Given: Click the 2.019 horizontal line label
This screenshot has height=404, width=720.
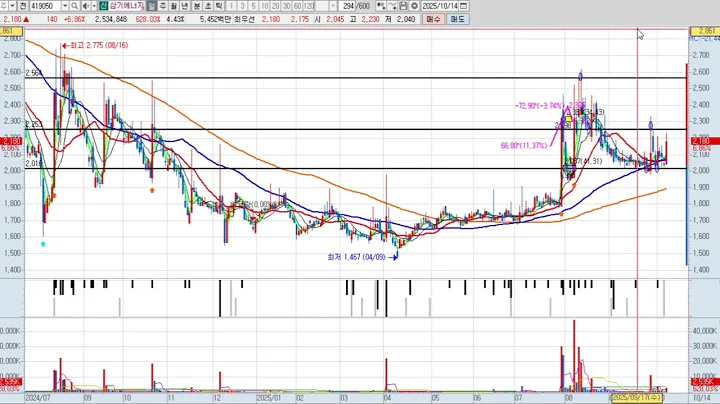Looking at the screenshot, I should [34, 163].
